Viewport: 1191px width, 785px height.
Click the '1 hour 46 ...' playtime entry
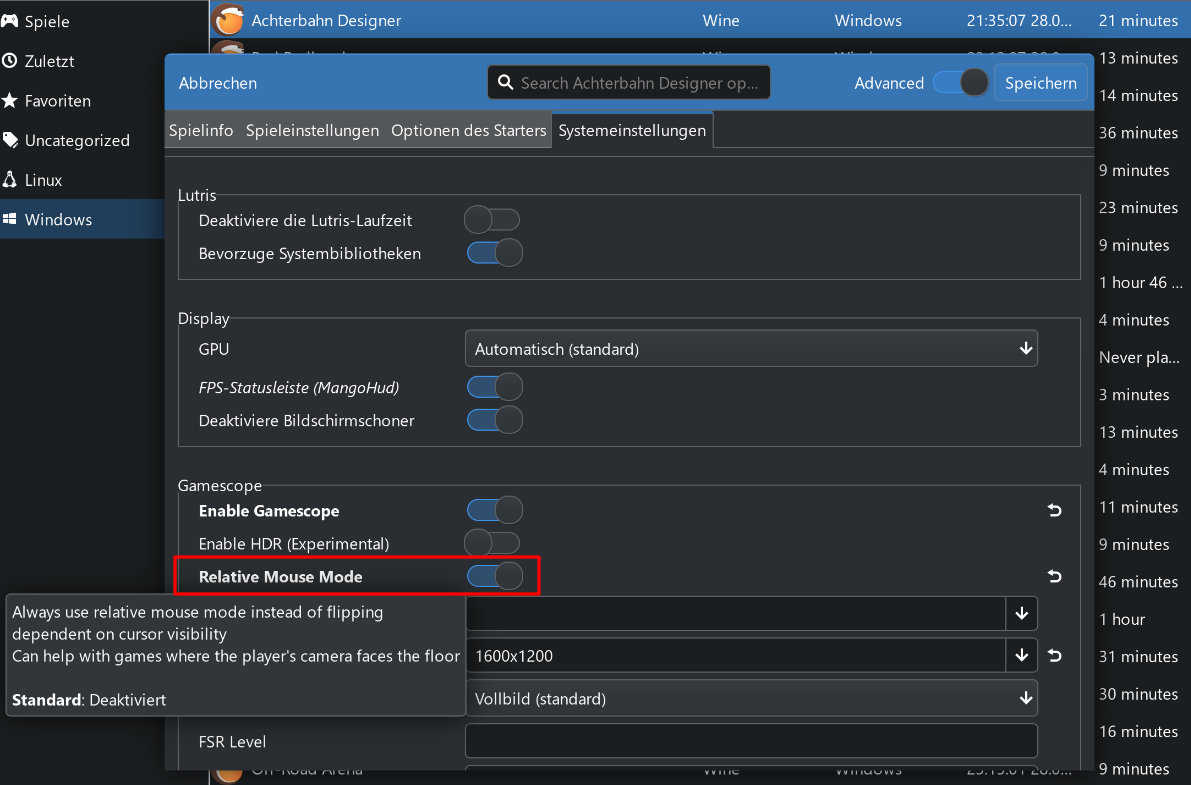pos(1140,283)
